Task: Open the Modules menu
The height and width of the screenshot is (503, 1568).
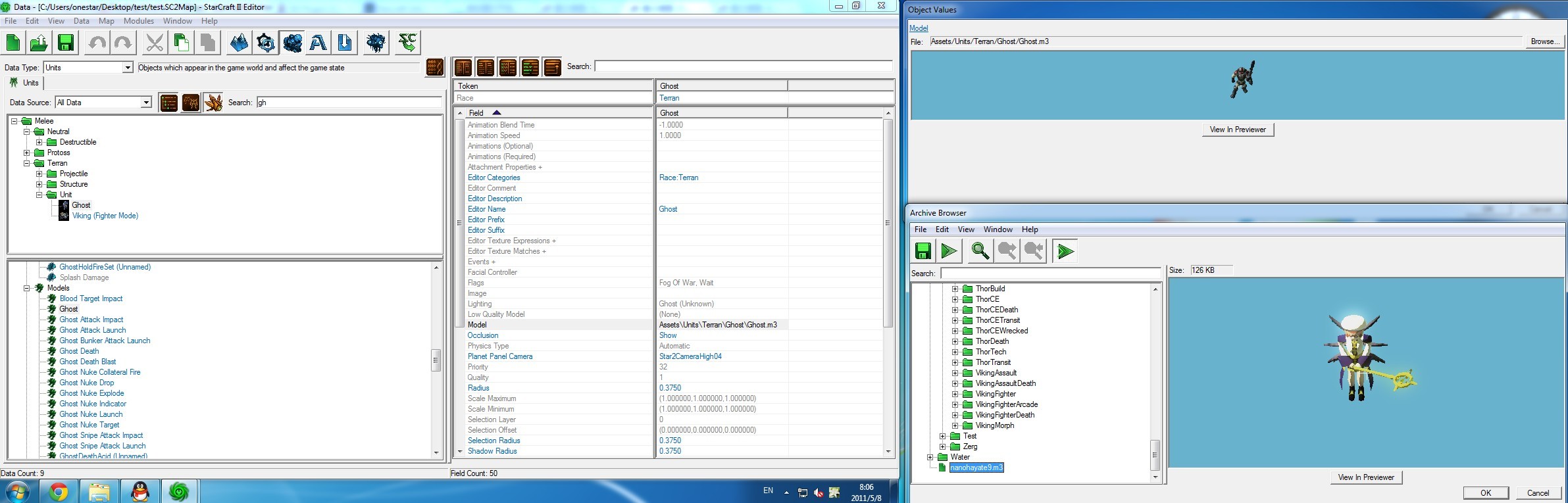Action: pos(139,21)
